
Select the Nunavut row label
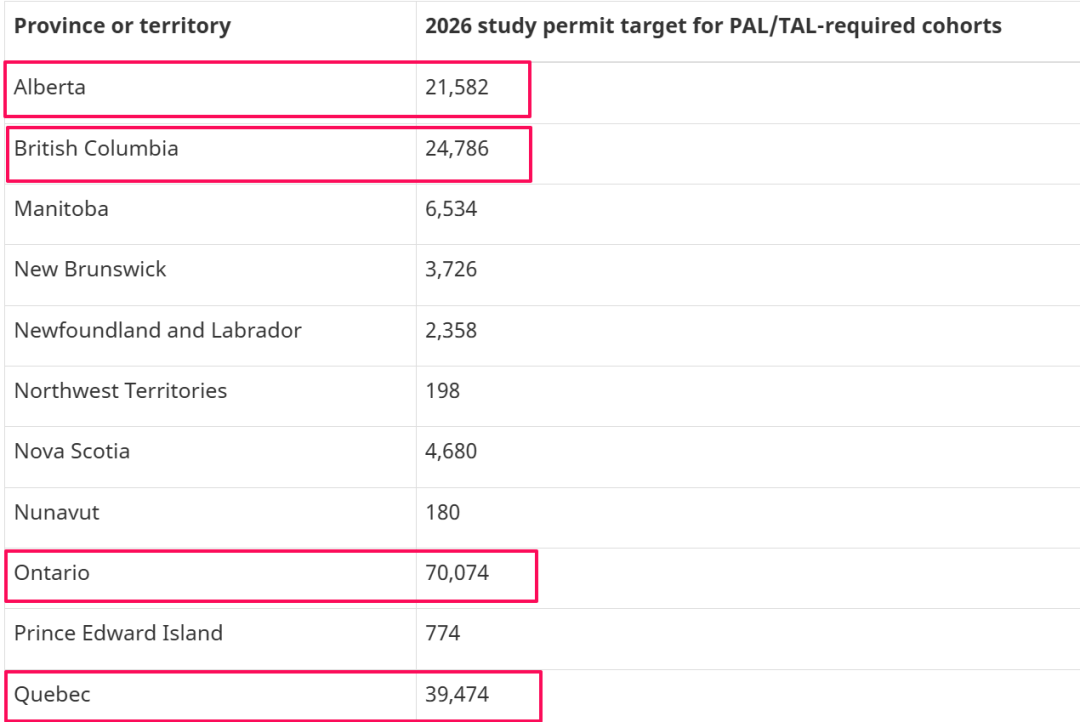pos(57,513)
